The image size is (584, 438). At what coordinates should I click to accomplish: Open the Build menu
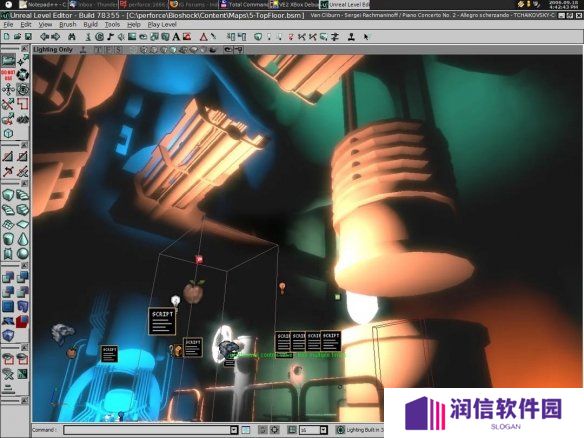pos(91,25)
